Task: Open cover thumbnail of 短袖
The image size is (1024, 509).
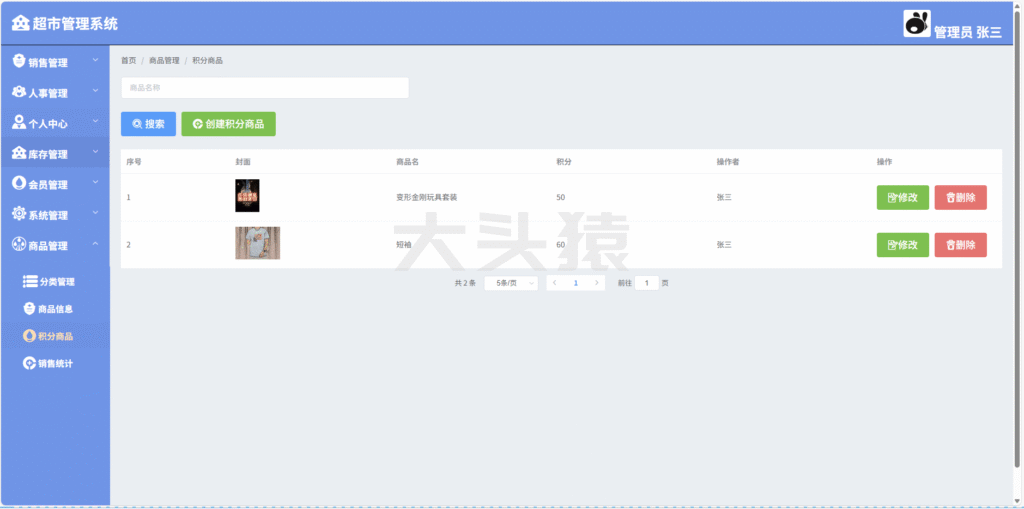Action: pos(258,243)
